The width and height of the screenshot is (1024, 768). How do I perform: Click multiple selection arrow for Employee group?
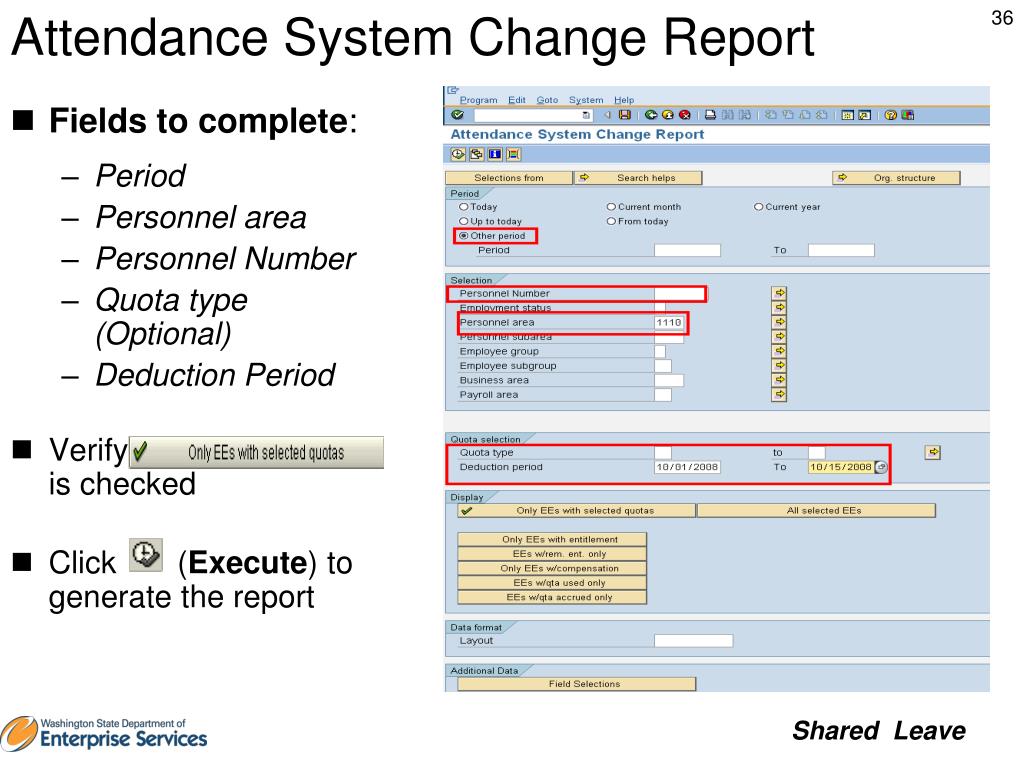pos(779,351)
